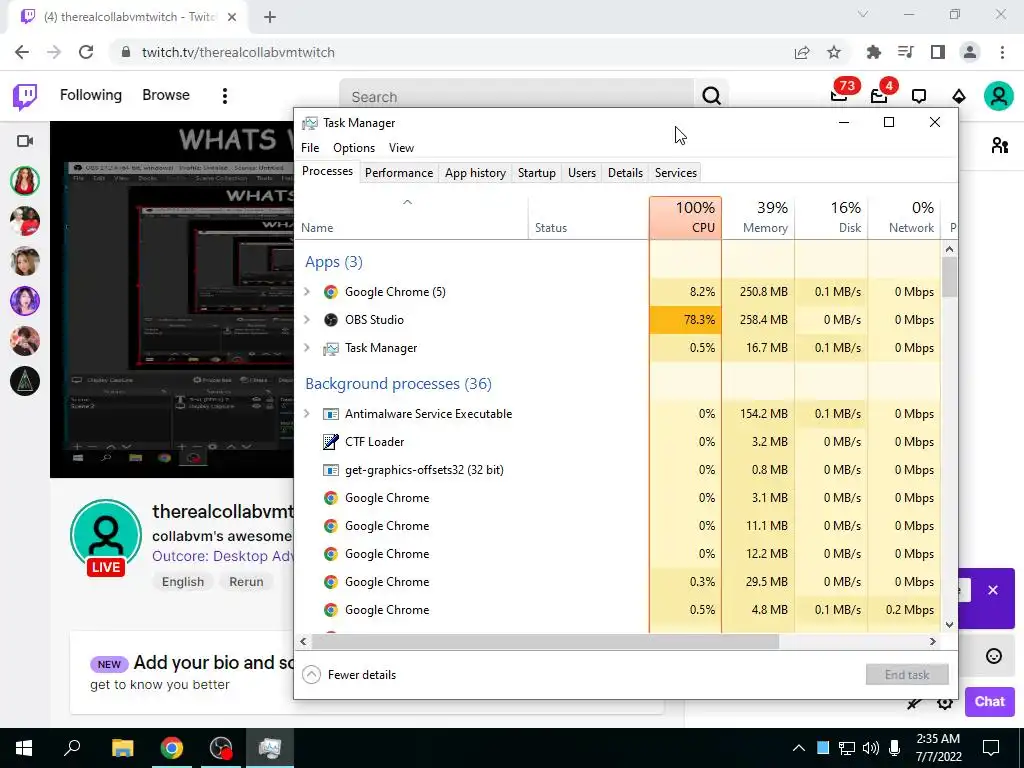The image size is (1024, 768).
Task: Open File Explorer from the taskbar
Action: [x=122, y=748]
